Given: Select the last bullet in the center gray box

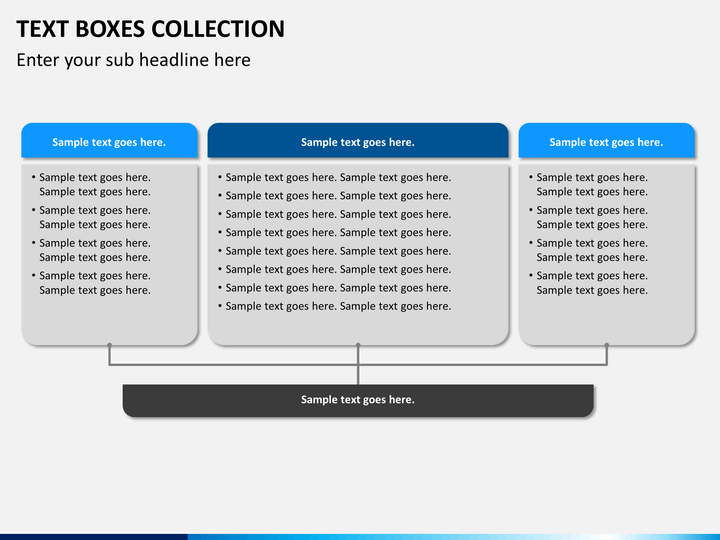Looking at the screenshot, I should pyautogui.click(x=334, y=306).
